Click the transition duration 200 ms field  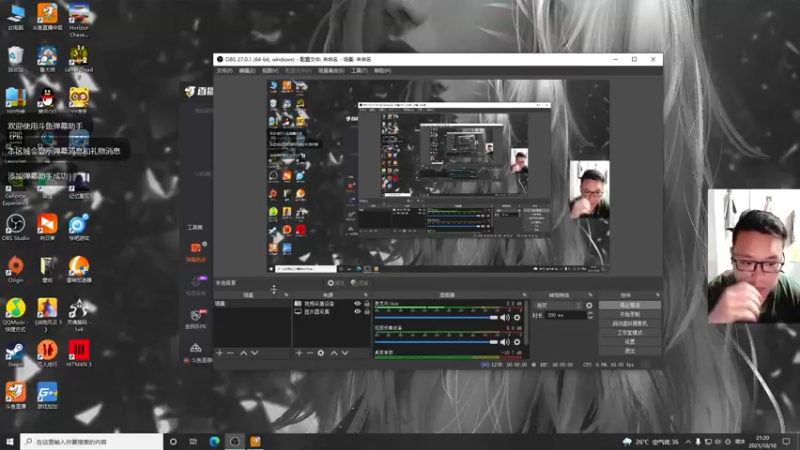pyautogui.click(x=565, y=315)
